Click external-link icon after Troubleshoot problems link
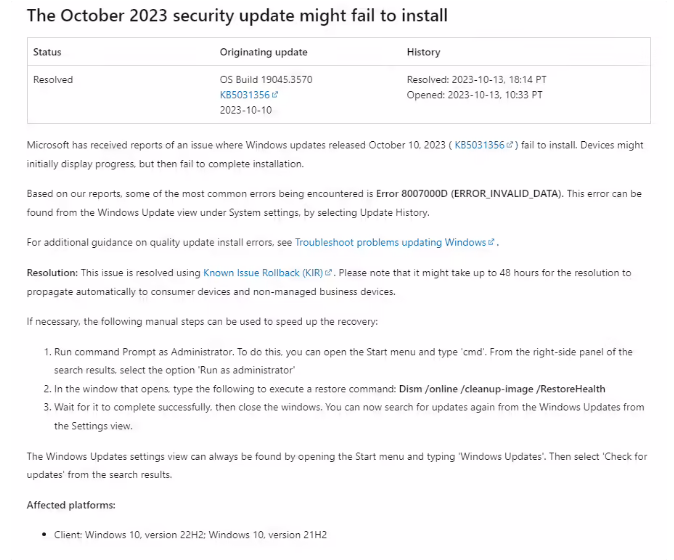 click(x=491, y=242)
